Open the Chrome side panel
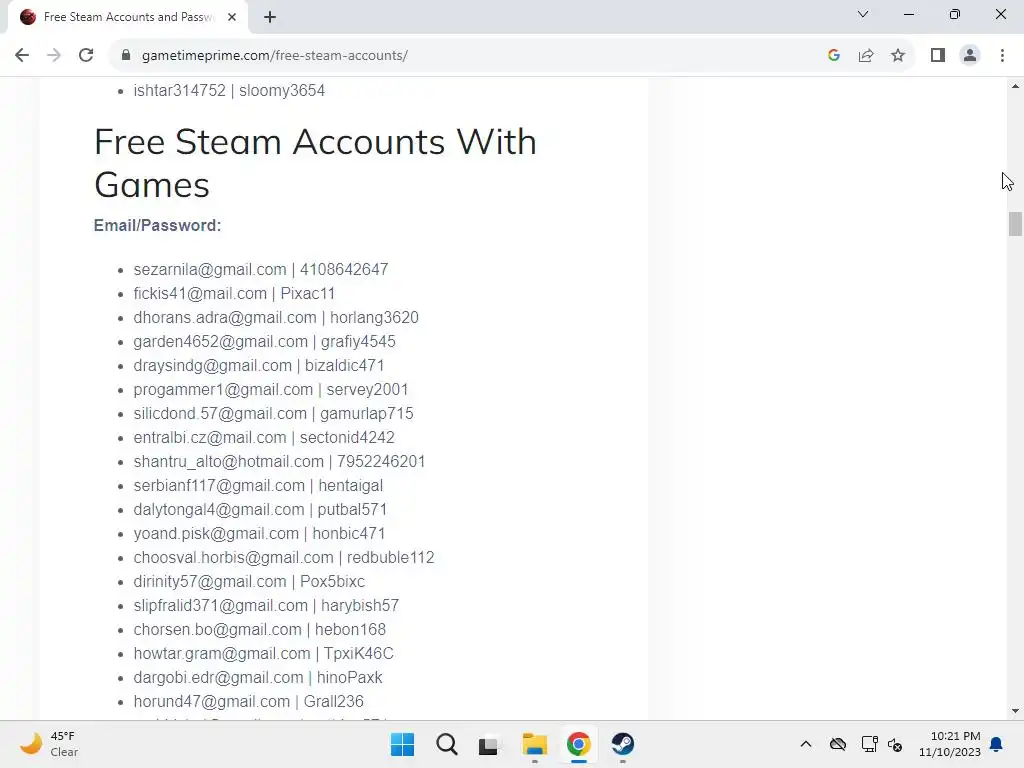1024x768 pixels. (938, 56)
